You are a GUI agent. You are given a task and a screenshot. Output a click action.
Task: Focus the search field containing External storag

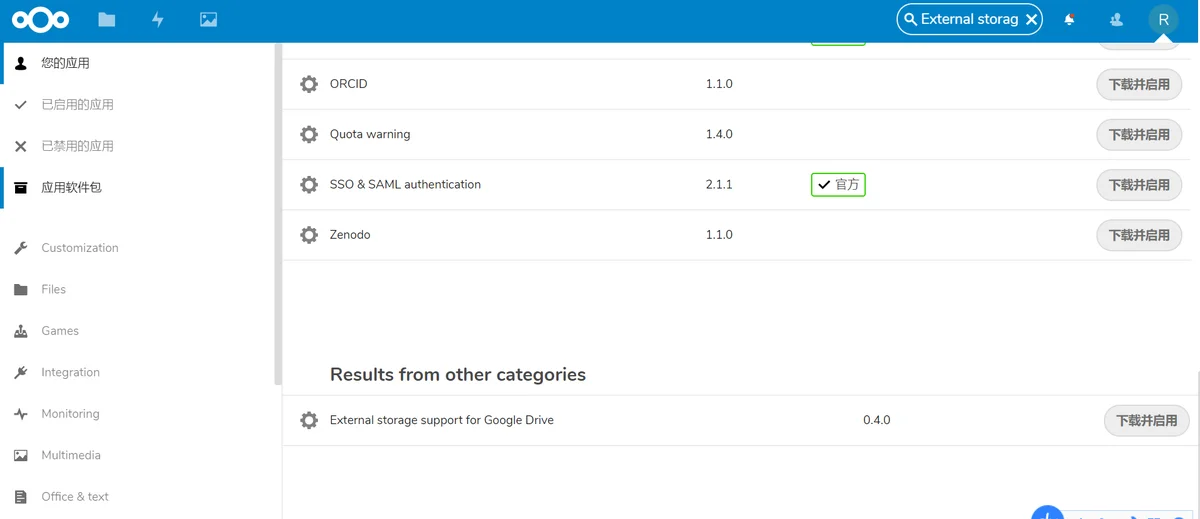969,19
